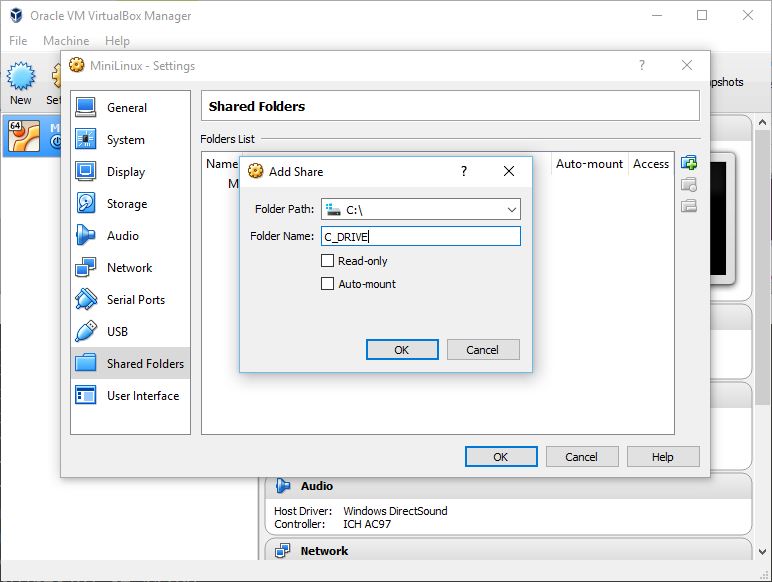Click the VirtualBox app logo in title bar
772x582 pixels.
coord(16,15)
